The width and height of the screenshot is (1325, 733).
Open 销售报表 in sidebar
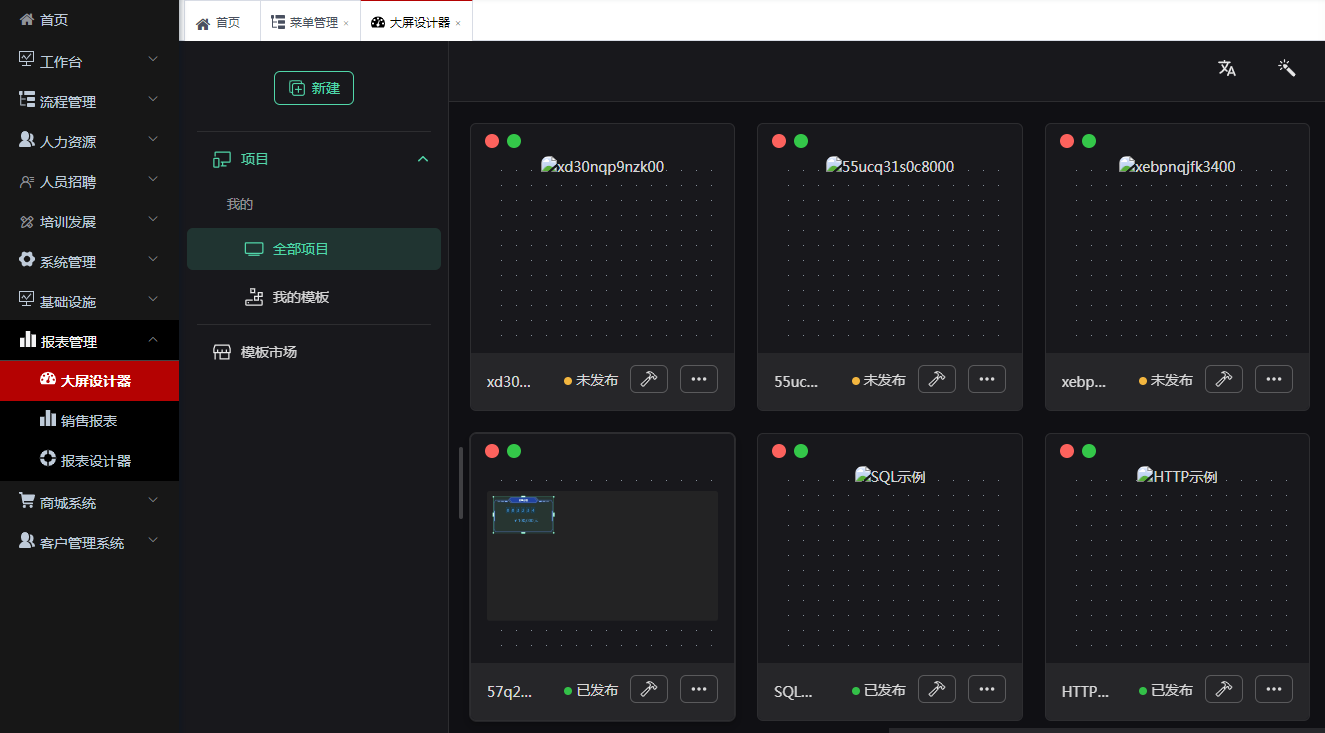tap(89, 421)
